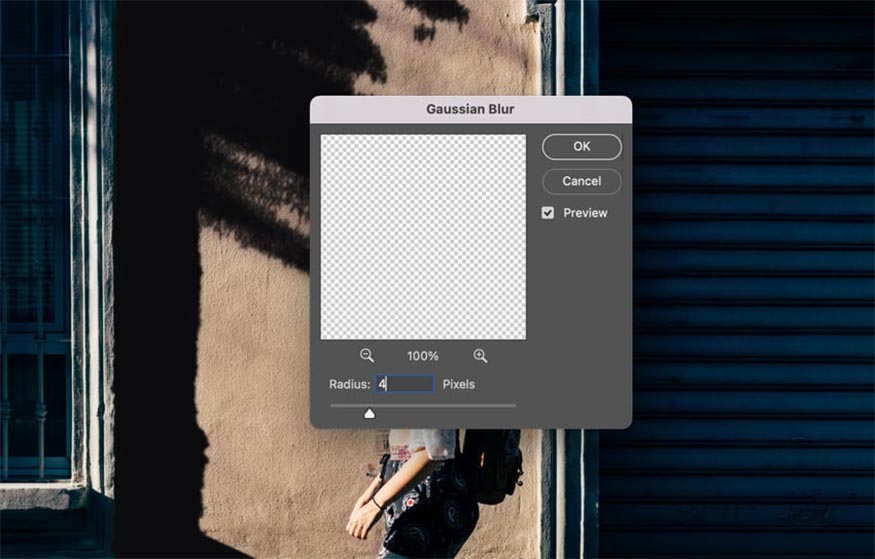The width and height of the screenshot is (875, 559).
Task: Cancel the Gaussian Blur dialog
Action: (581, 181)
